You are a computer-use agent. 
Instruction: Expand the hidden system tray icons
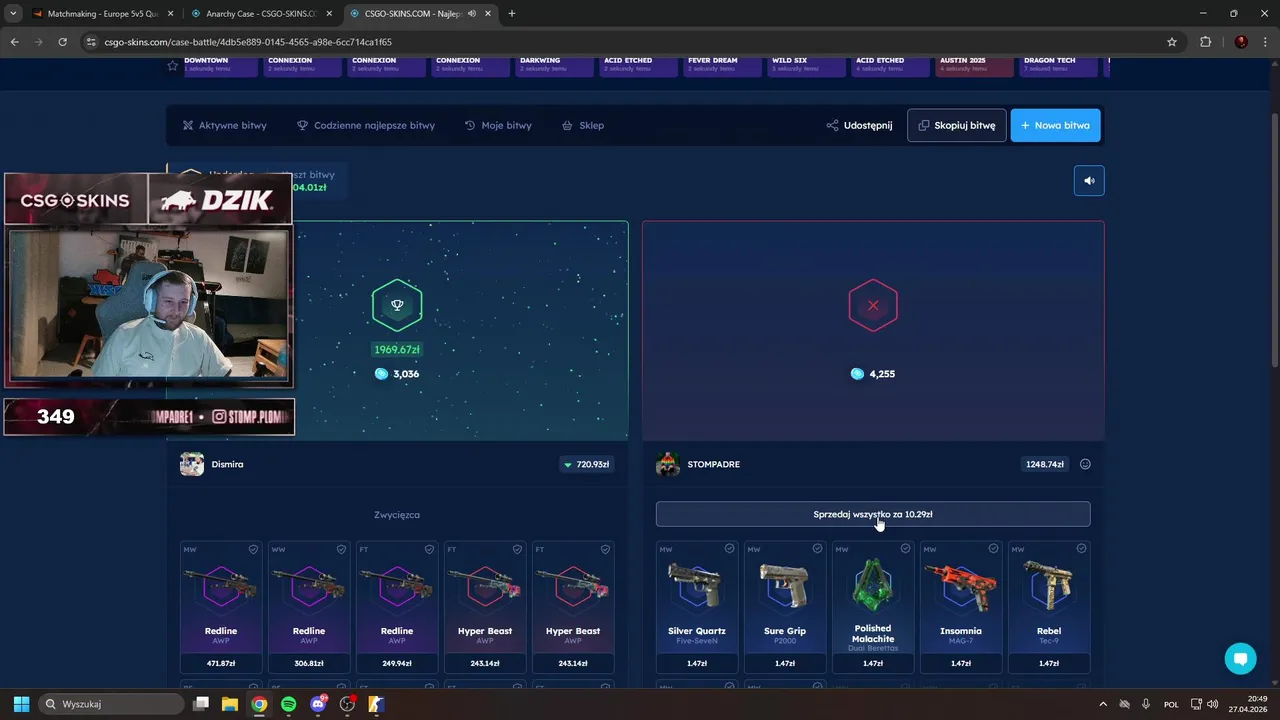coord(1103,704)
